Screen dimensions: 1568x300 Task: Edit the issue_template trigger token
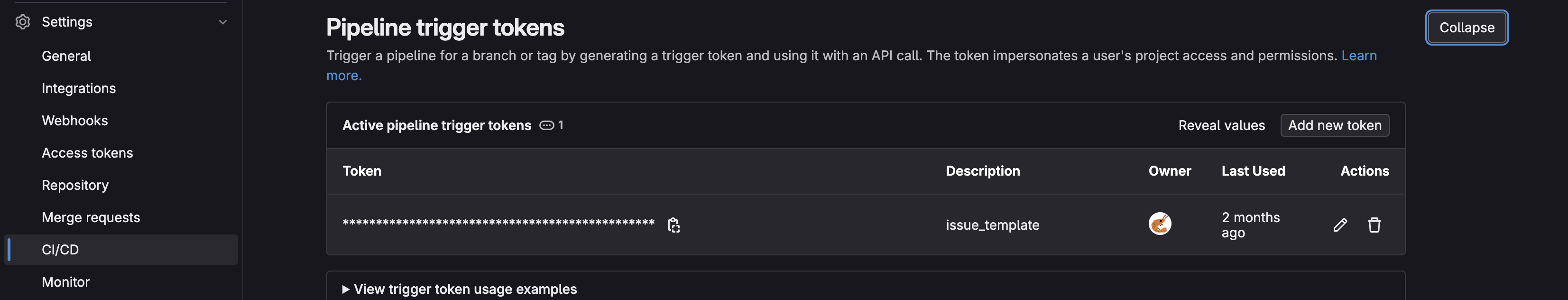(1340, 225)
